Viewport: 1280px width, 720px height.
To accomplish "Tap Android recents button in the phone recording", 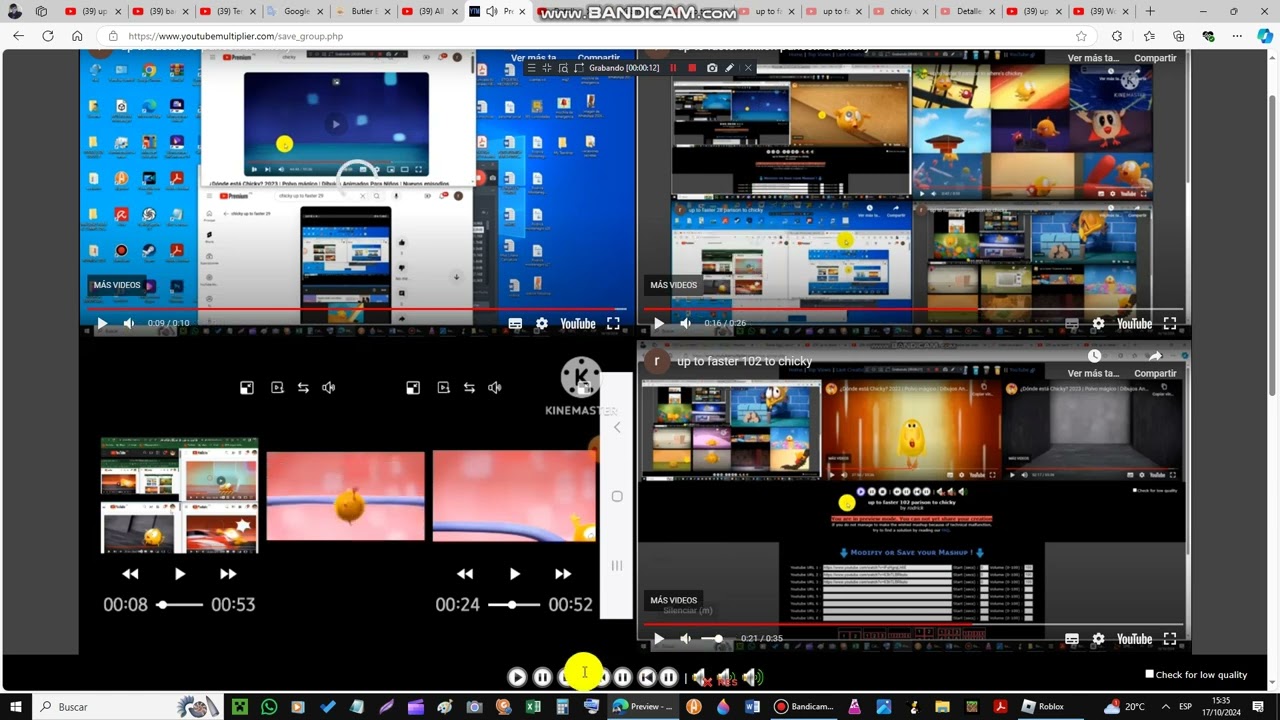I will [x=617, y=565].
